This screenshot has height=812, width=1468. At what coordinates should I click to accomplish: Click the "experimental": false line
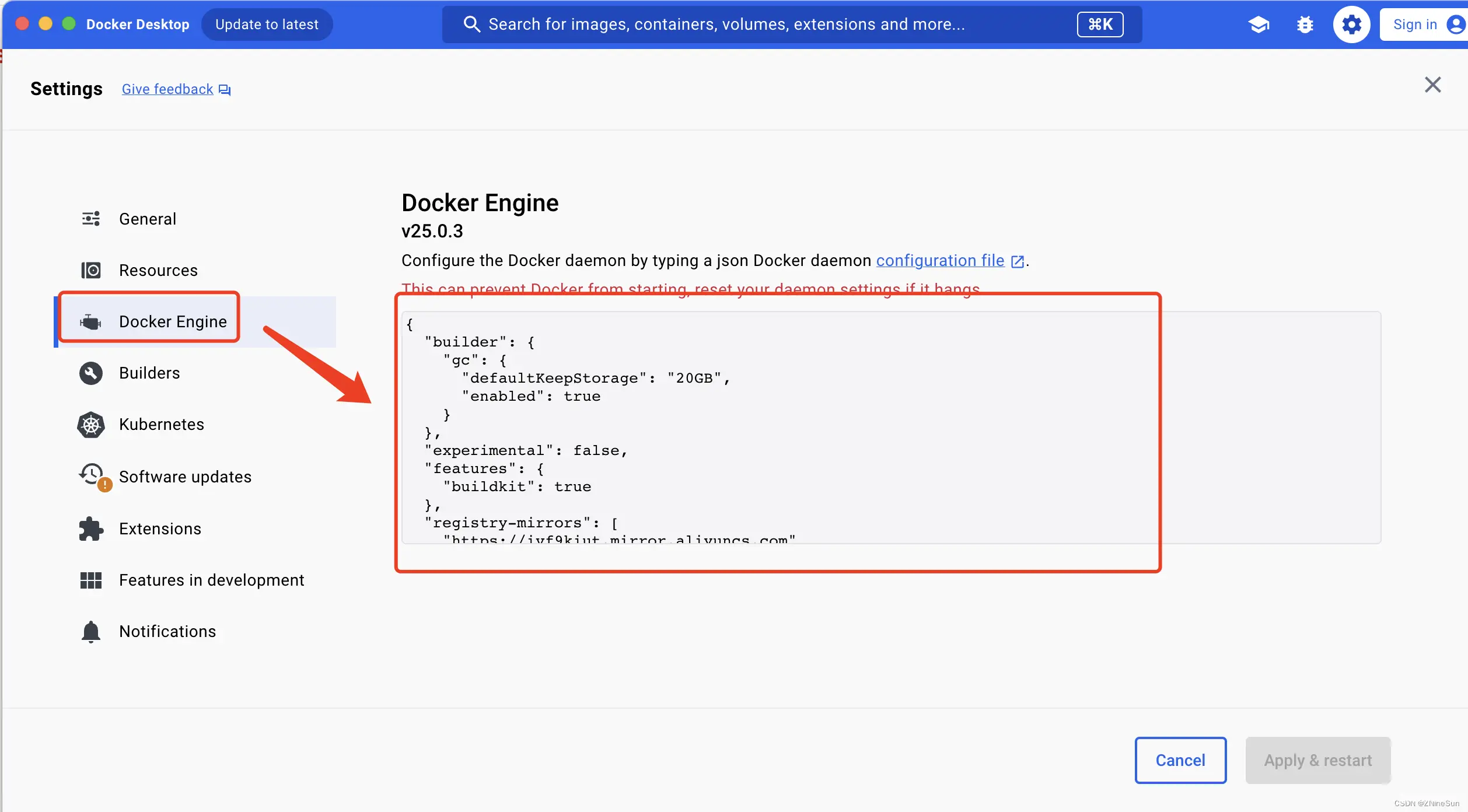[526, 450]
